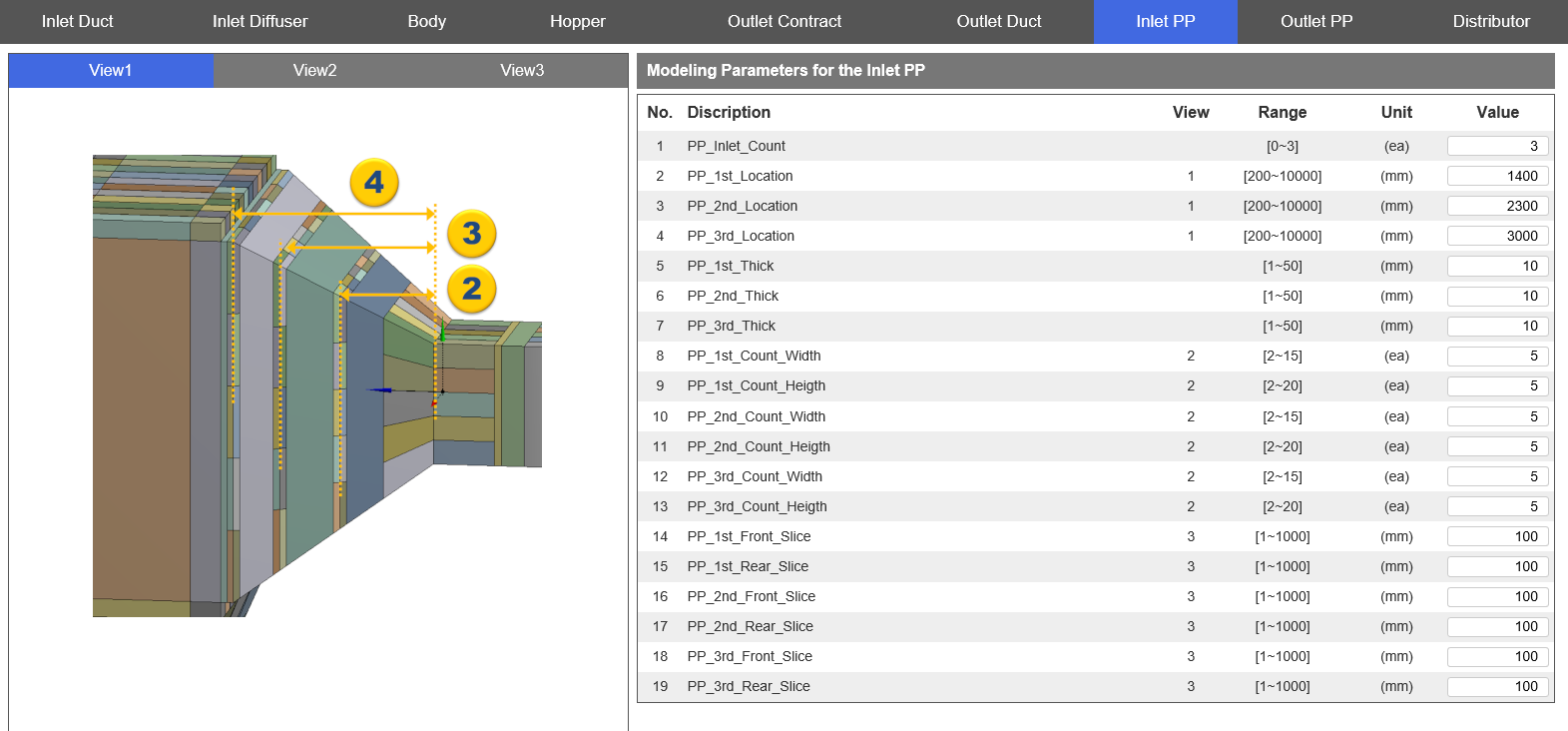Click the 'PP_3rd_Location' description text

741,236
